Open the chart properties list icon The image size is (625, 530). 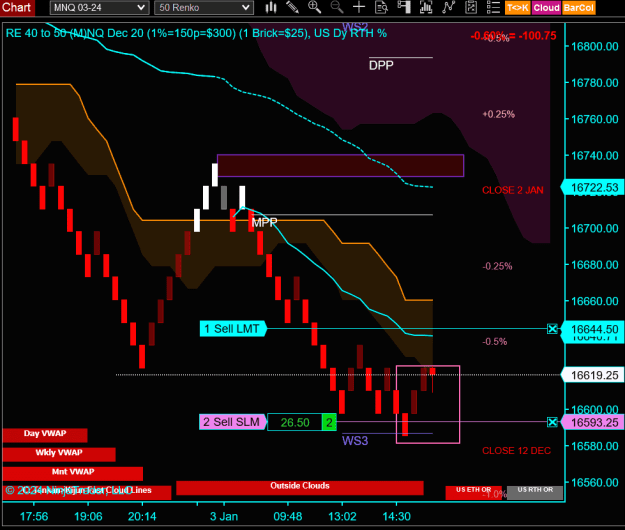pyautogui.click(x=493, y=7)
